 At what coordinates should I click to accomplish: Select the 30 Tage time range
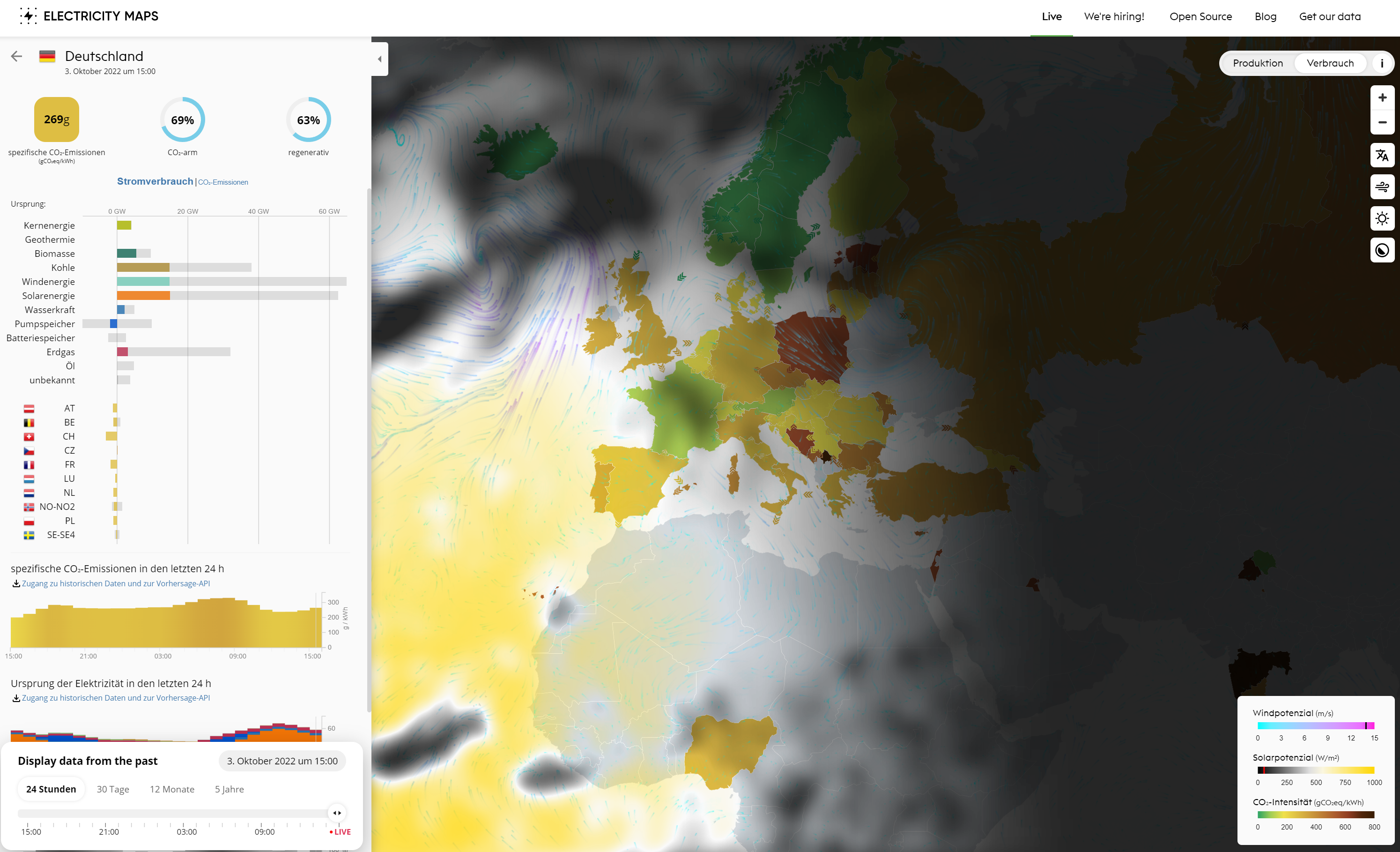[x=112, y=789]
